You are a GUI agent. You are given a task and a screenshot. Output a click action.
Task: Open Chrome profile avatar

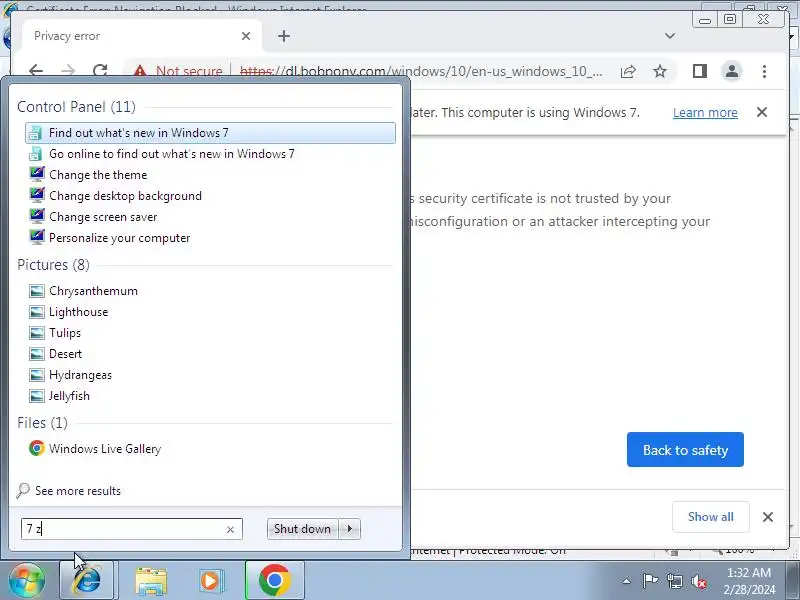coord(732,71)
